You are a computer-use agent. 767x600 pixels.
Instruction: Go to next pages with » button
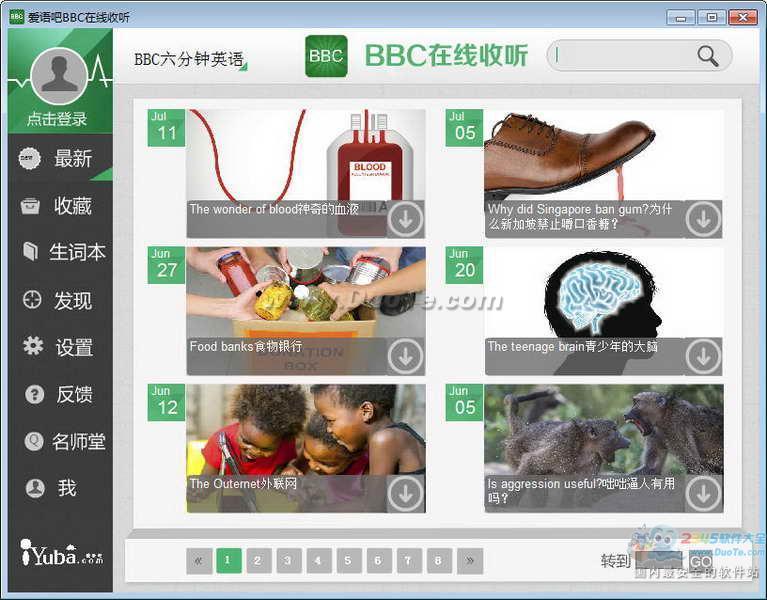pyautogui.click(x=470, y=560)
